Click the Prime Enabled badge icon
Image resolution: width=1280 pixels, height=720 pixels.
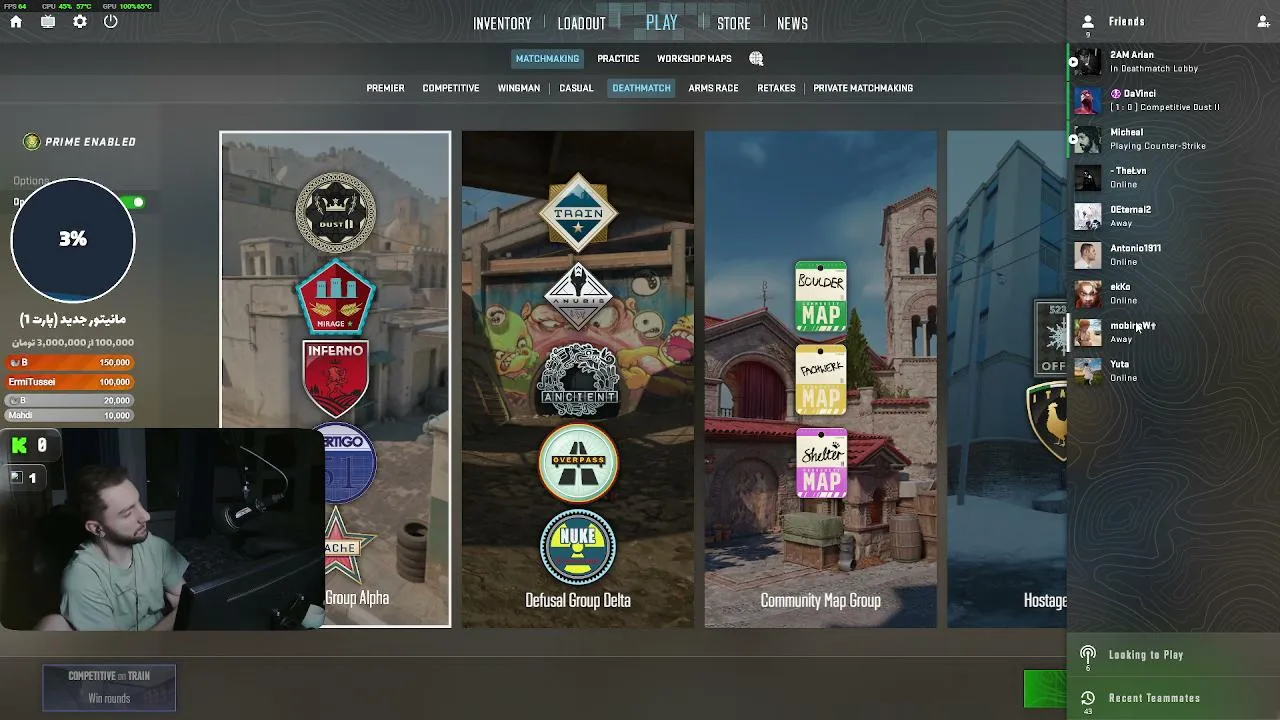[x=32, y=142]
